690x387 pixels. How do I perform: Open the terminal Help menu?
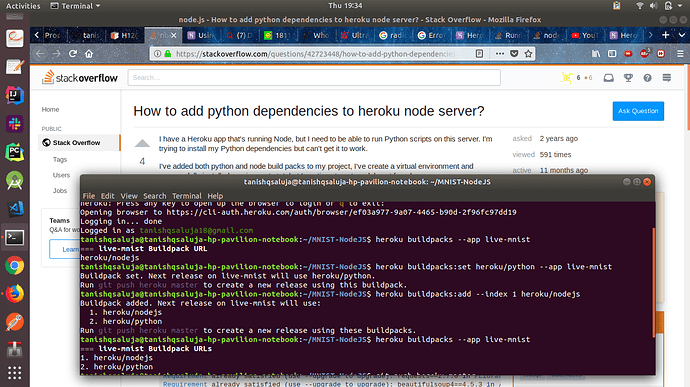click(x=215, y=196)
